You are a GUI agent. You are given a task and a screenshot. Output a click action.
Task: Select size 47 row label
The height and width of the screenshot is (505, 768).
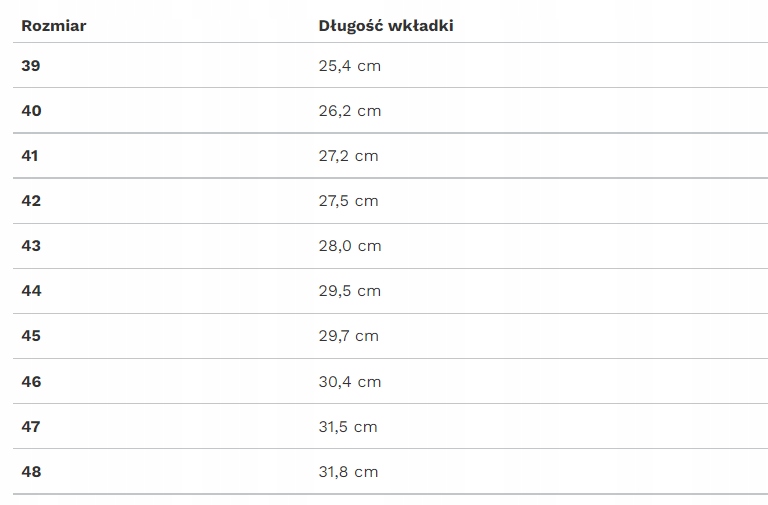[x=30, y=427]
